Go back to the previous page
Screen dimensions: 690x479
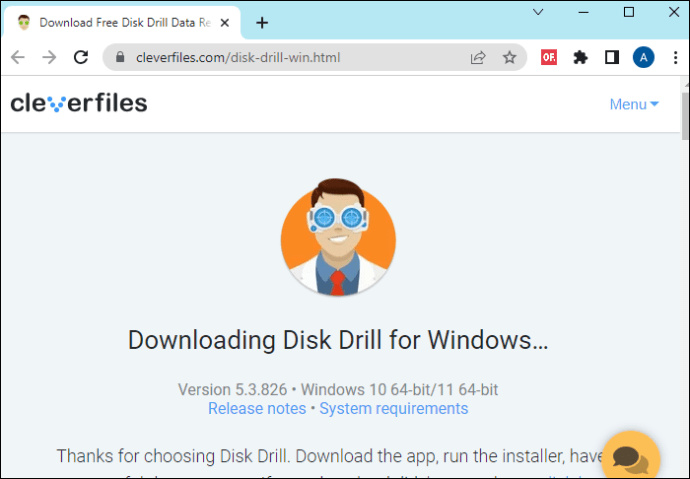coord(18,57)
